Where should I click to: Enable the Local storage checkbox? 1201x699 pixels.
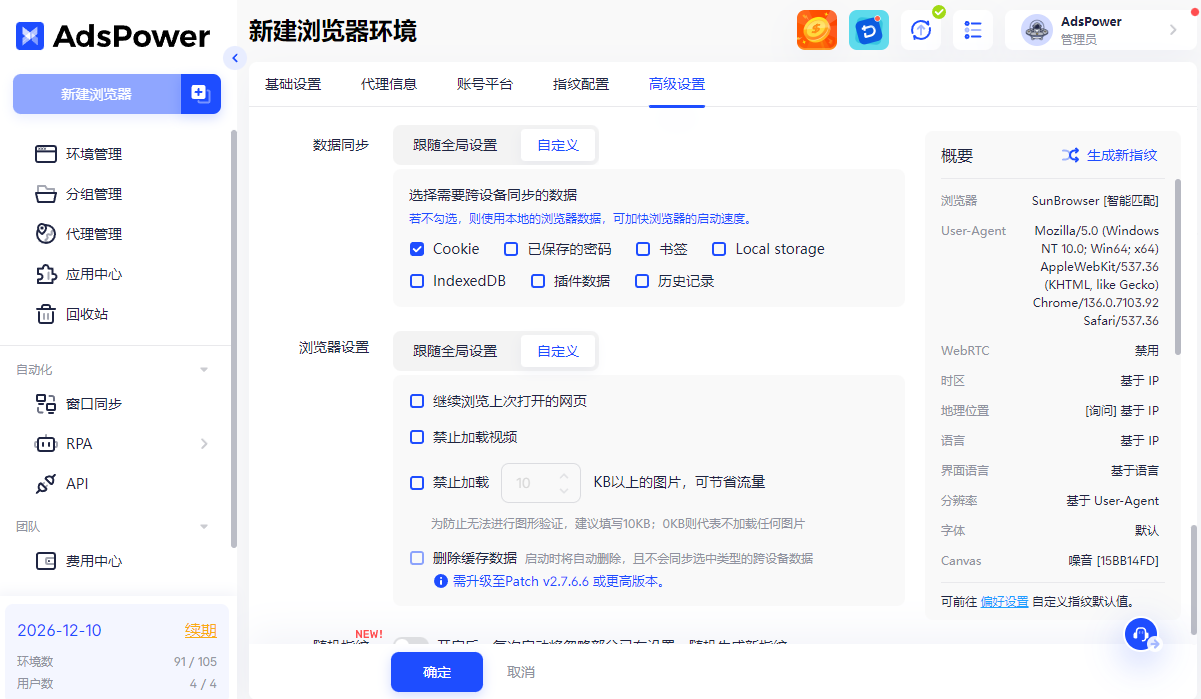pos(719,249)
